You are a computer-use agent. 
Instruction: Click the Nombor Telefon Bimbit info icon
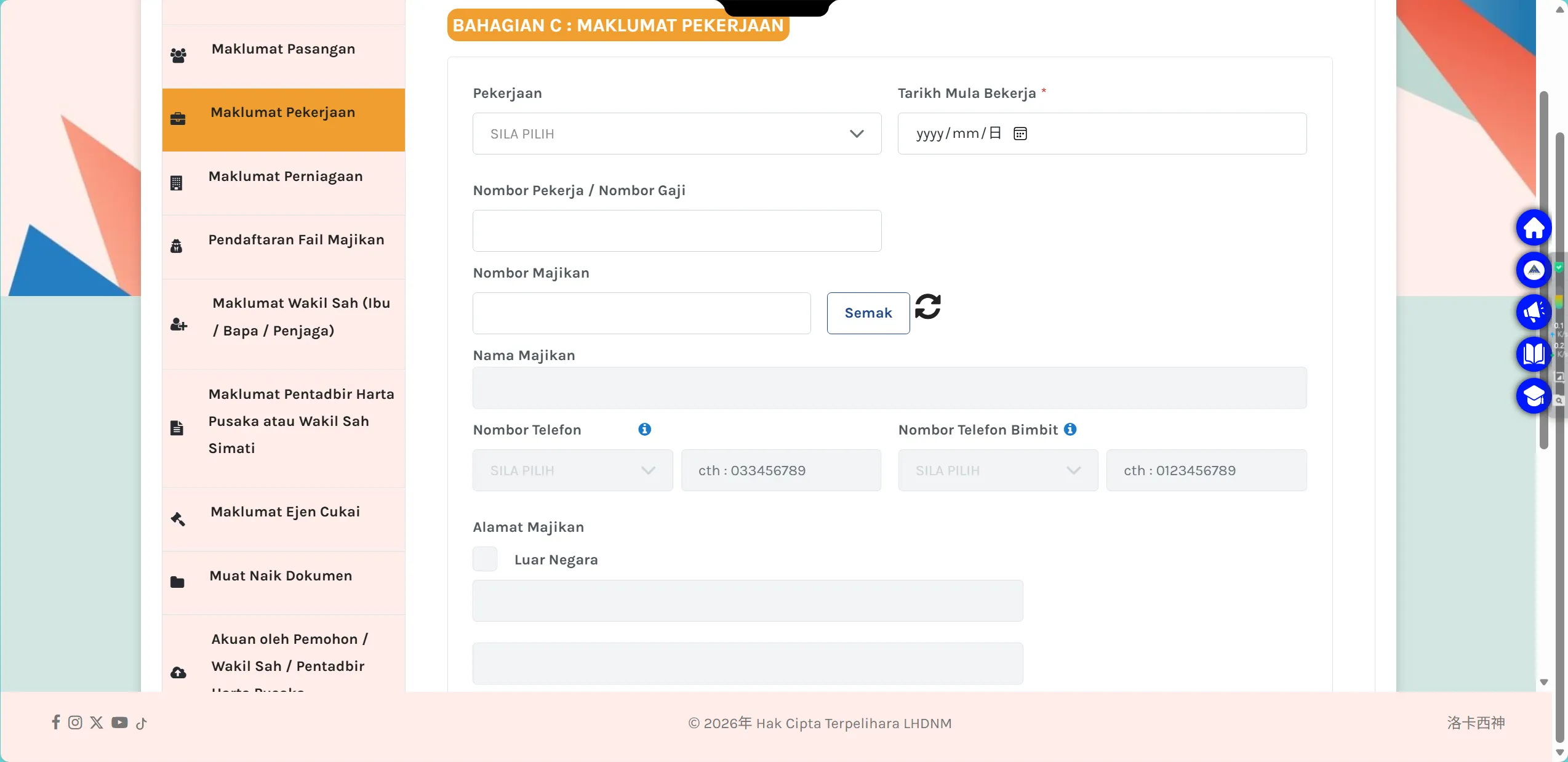(1070, 429)
